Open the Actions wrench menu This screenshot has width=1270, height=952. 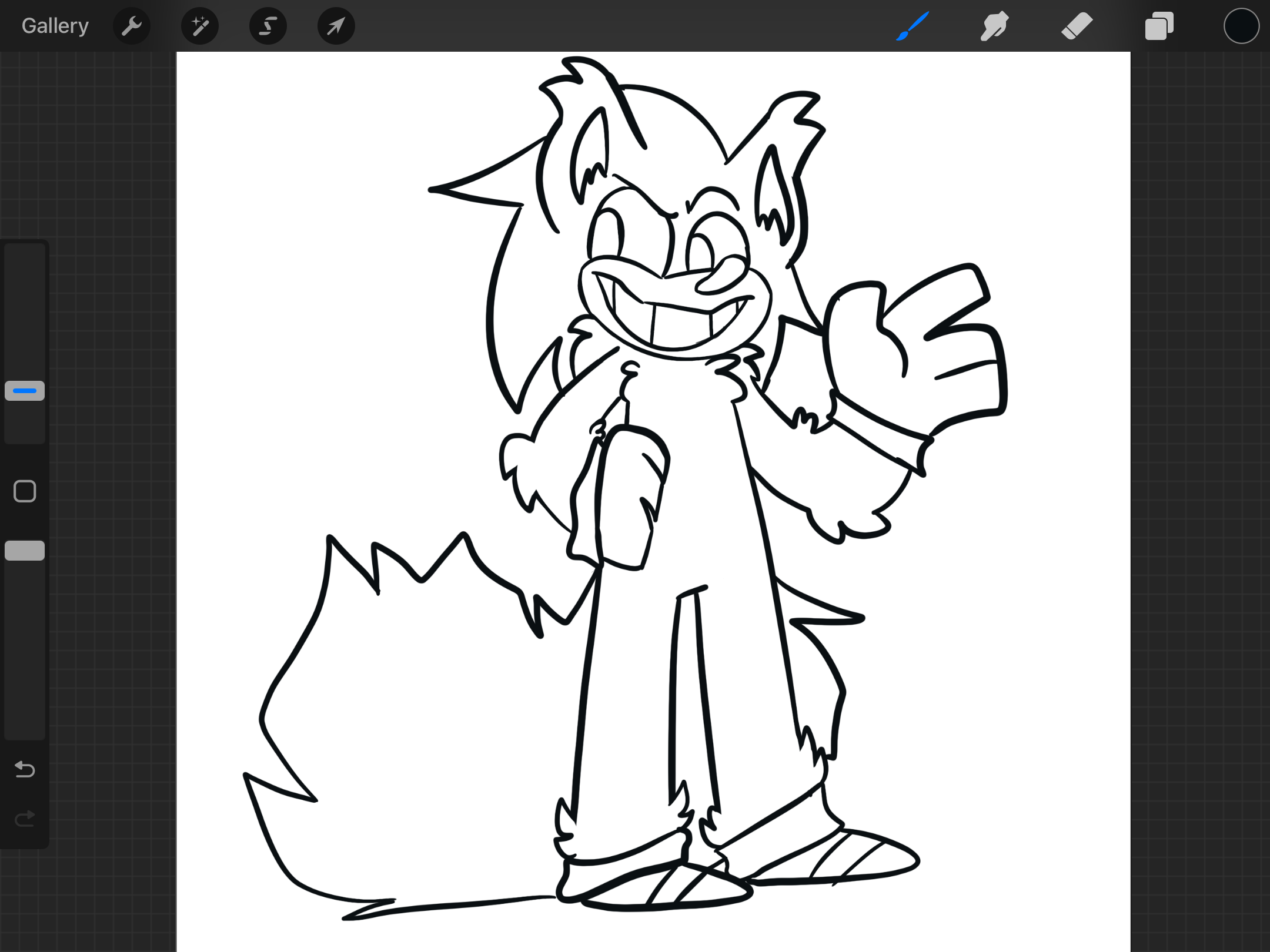point(132,26)
